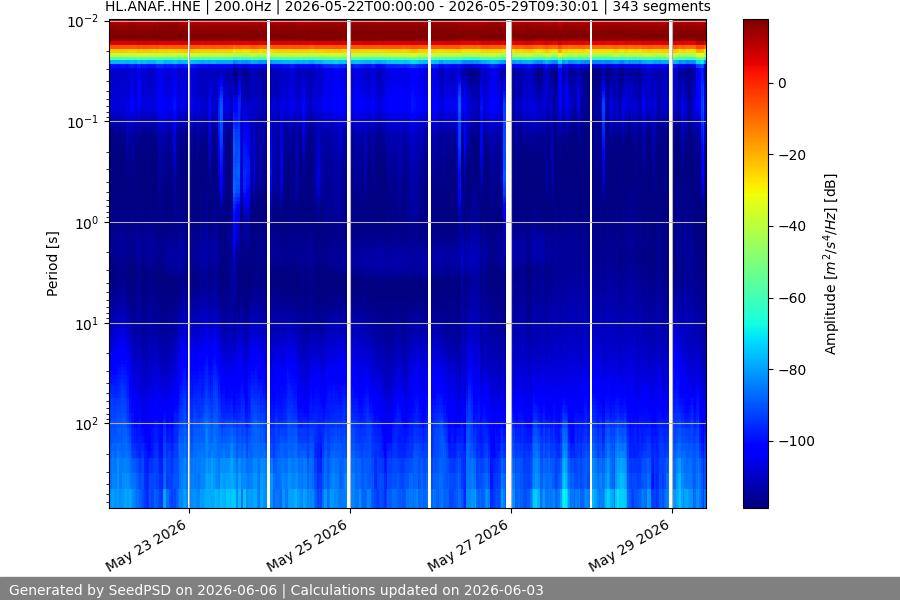900x600 pixels.
Task: Click the colorbar '−20' tick label
Action: point(792,155)
